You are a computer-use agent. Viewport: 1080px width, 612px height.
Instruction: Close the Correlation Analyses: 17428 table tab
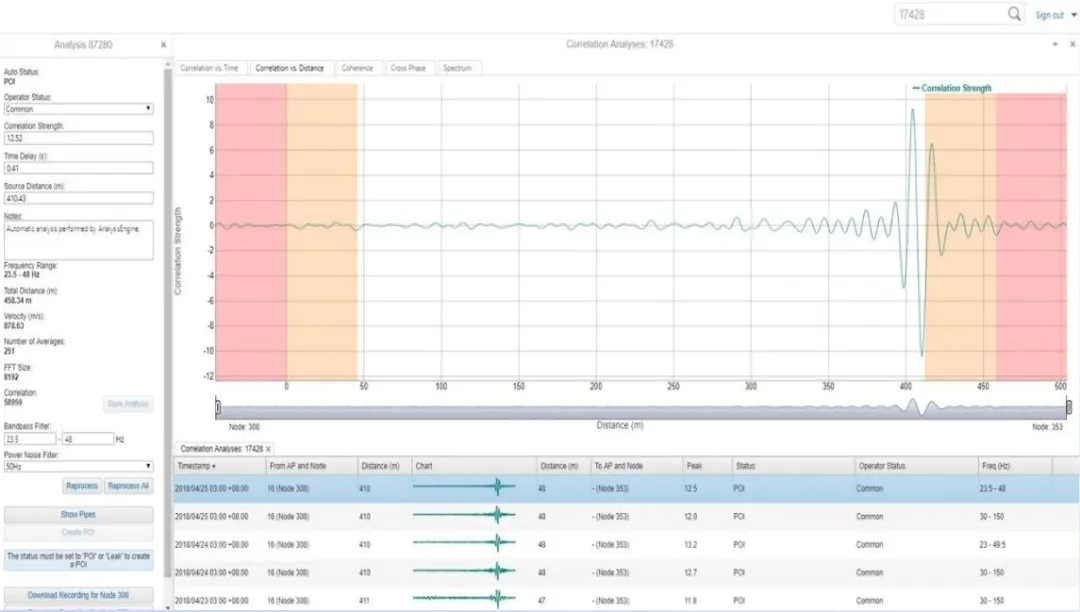click(x=269, y=449)
